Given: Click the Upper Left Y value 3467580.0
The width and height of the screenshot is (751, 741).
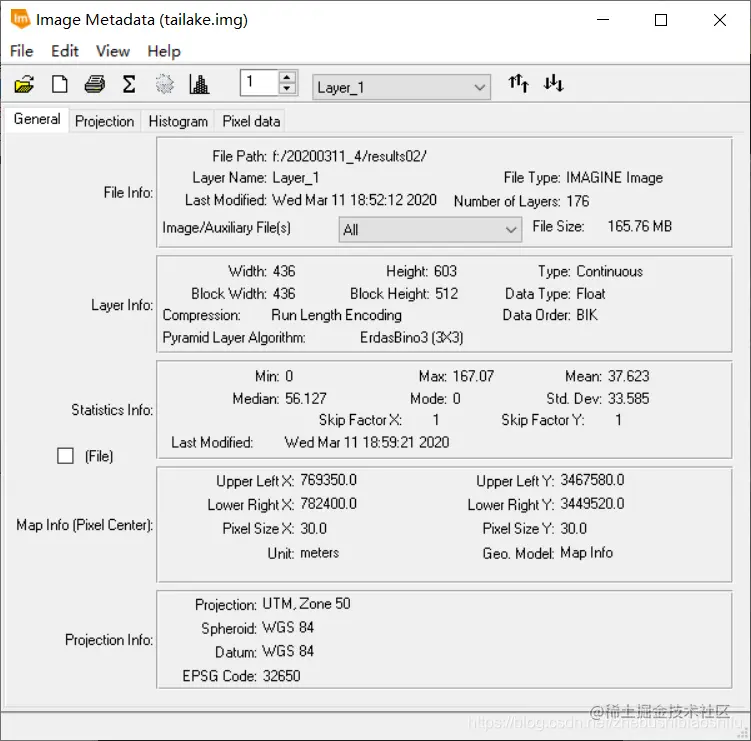Looking at the screenshot, I should click(592, 480).
